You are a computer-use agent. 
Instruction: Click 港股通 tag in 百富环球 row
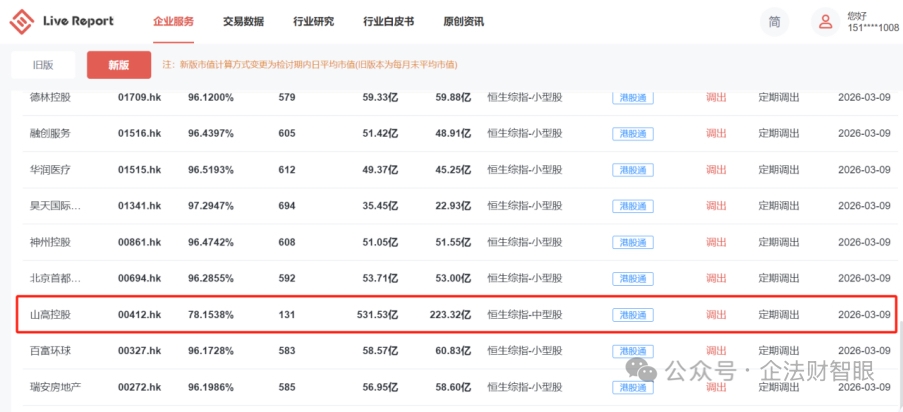coord(633,351)
